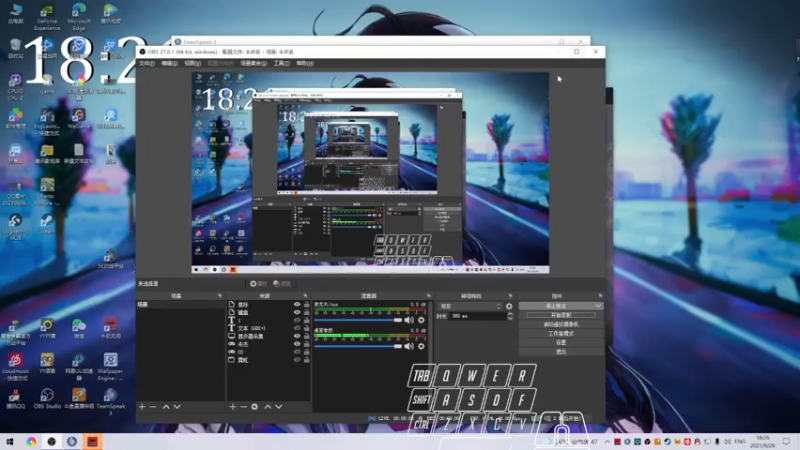Open transition properties via its gear icon

click(509, 306)
